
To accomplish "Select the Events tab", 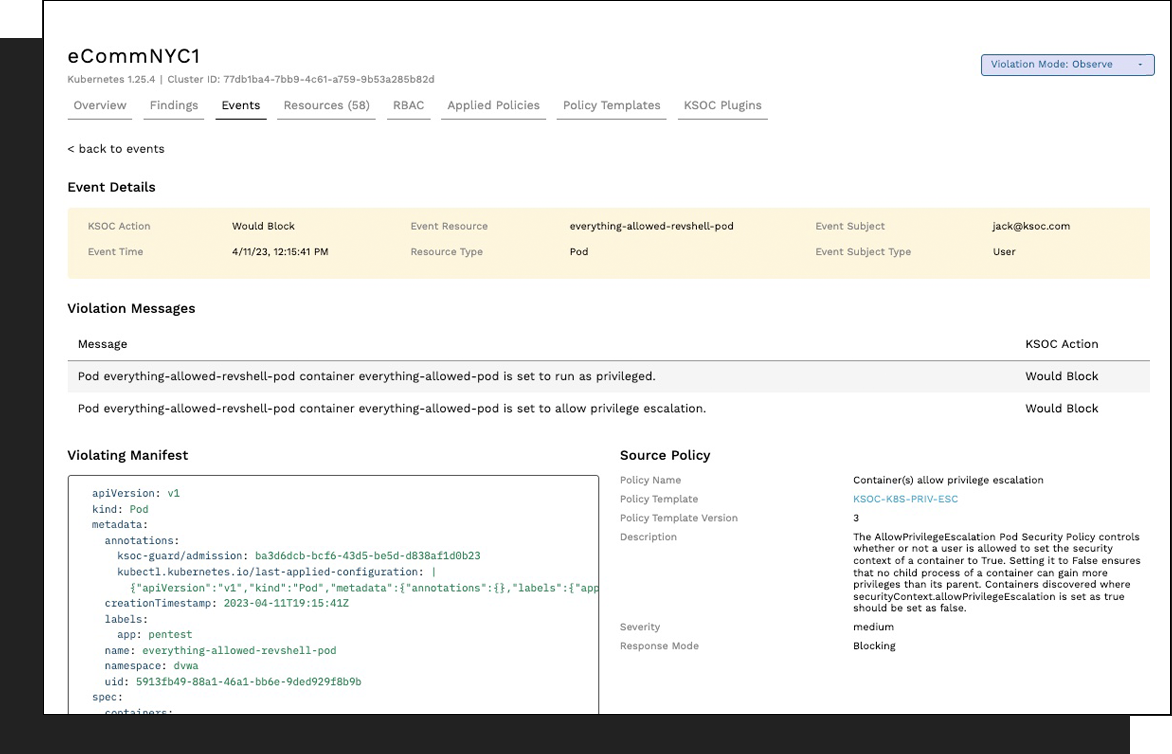I will coord(241,105).
